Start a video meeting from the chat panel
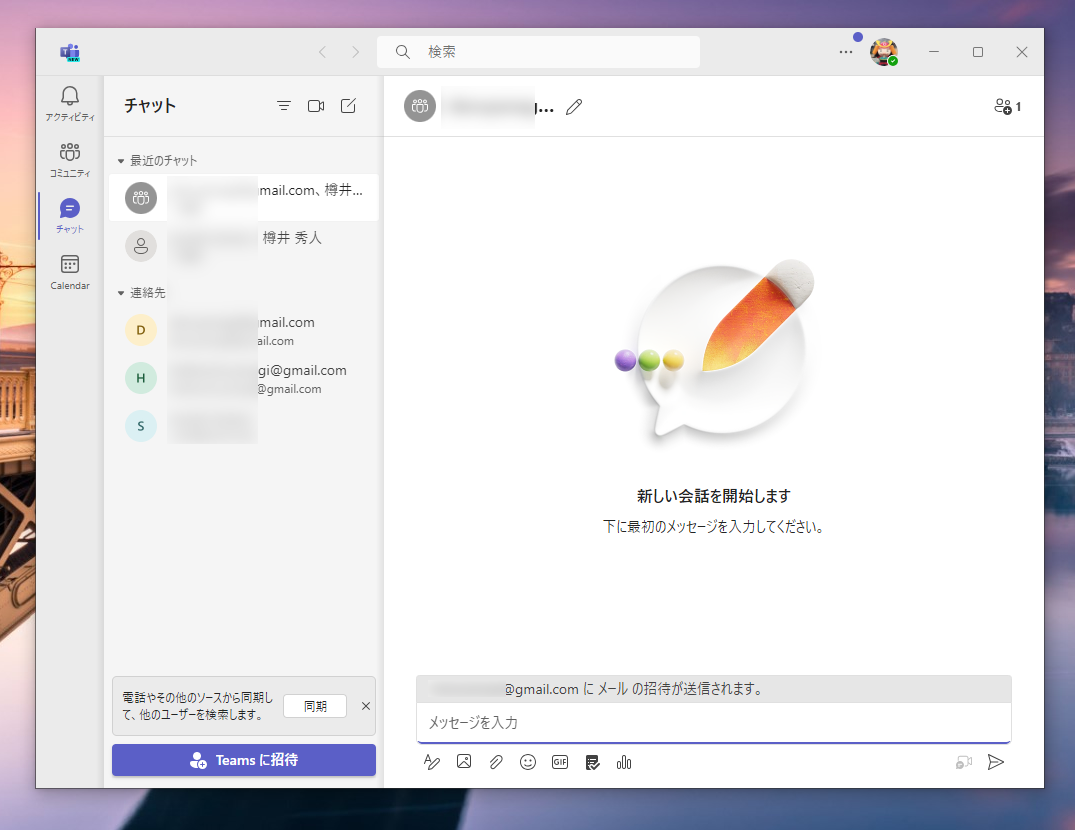Screen dimensions: 1075x830 tap(316, 105)
